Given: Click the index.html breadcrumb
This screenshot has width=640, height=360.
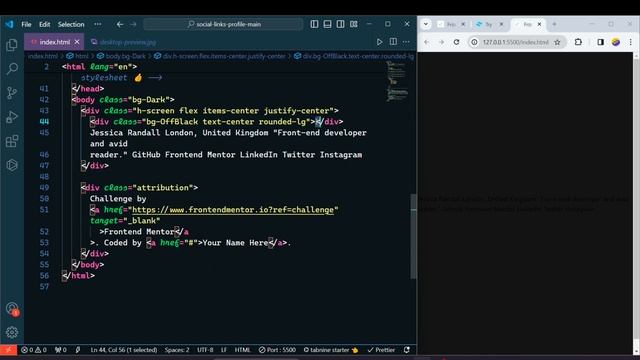Looking at the screenshot, I should 43,56.
